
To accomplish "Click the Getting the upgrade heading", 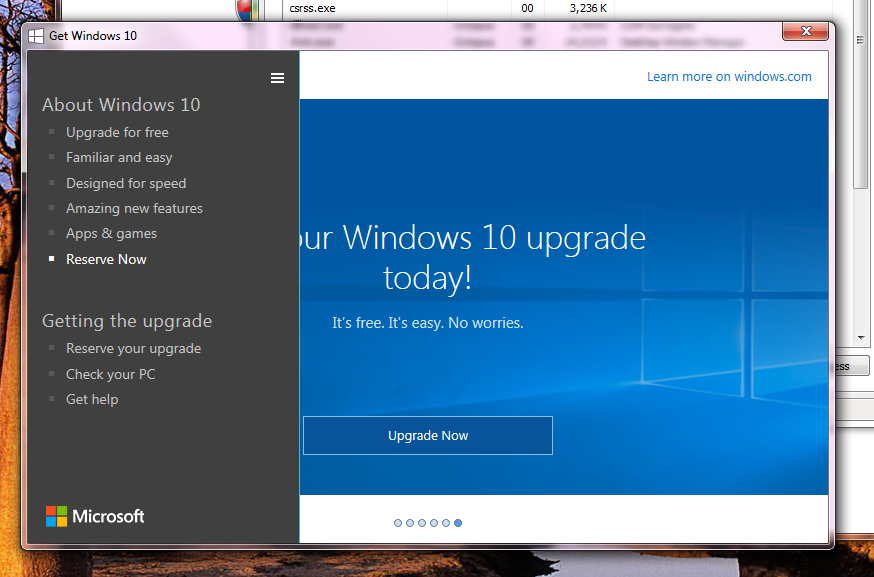I will click(x=127, y=321).
